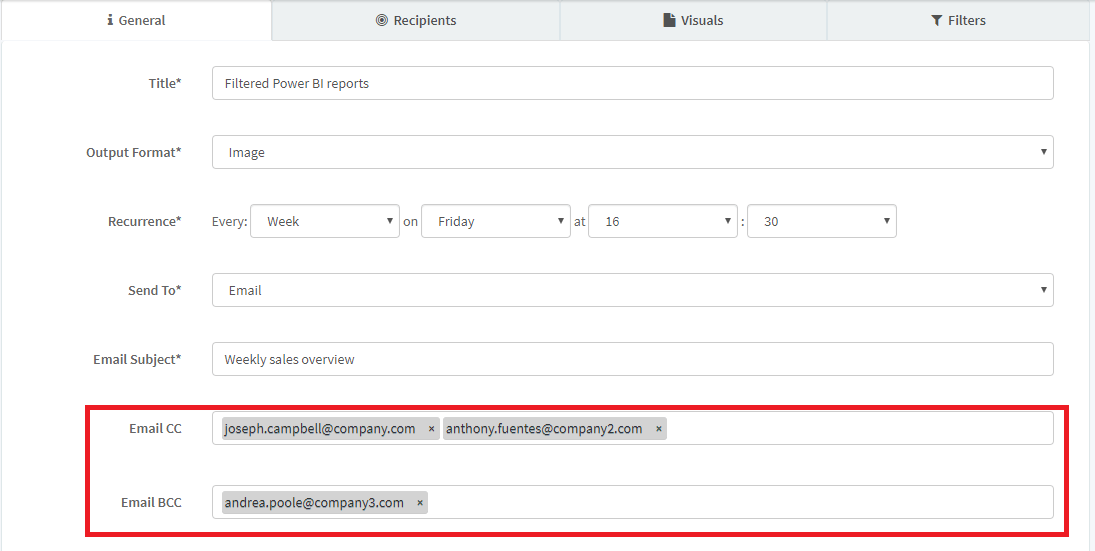1095x551 pixels.
Task: Click the target icon on Recipients tab
Action: [x=381, y=20]
